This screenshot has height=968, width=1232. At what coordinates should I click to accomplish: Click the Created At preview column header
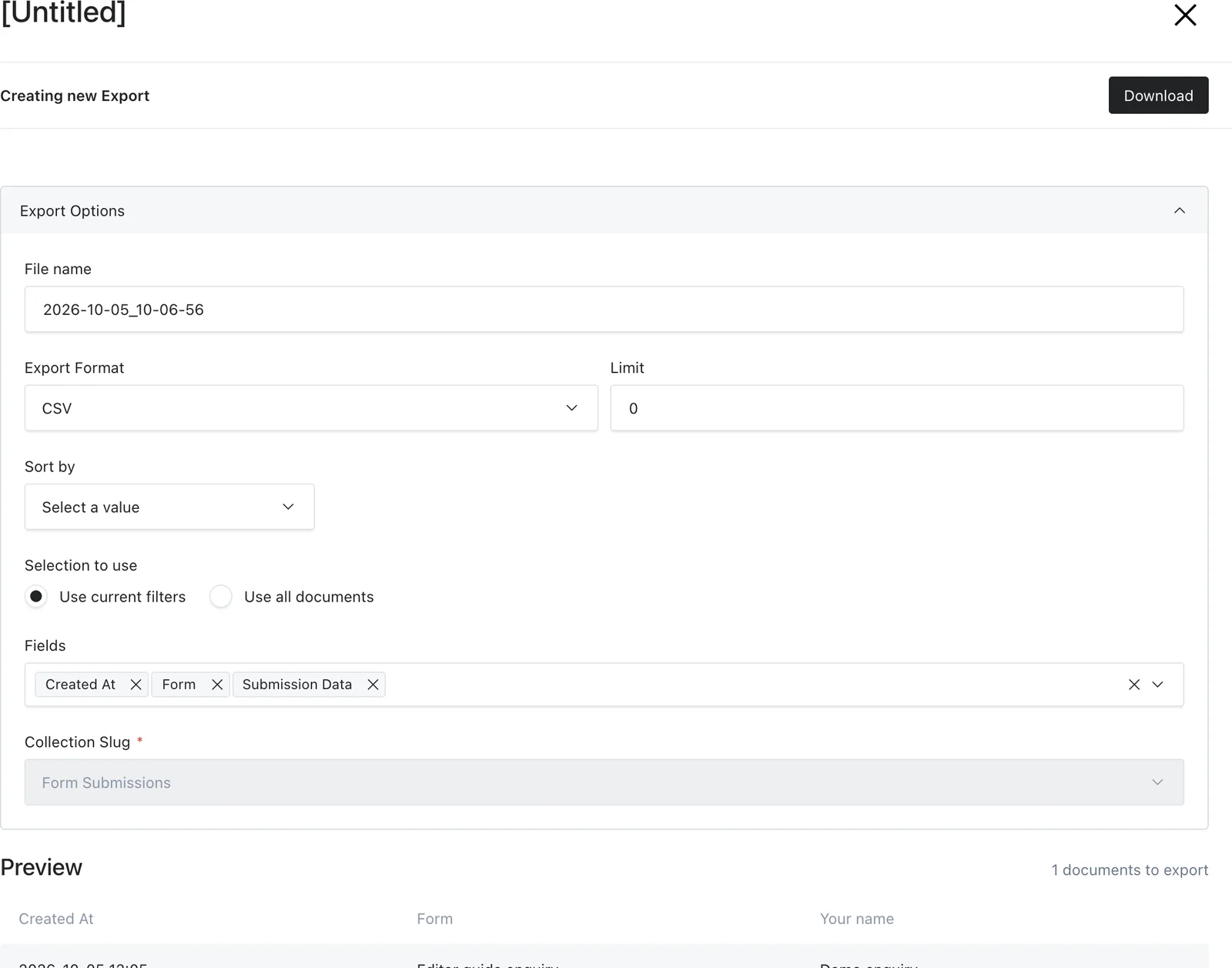click(56, 919)
